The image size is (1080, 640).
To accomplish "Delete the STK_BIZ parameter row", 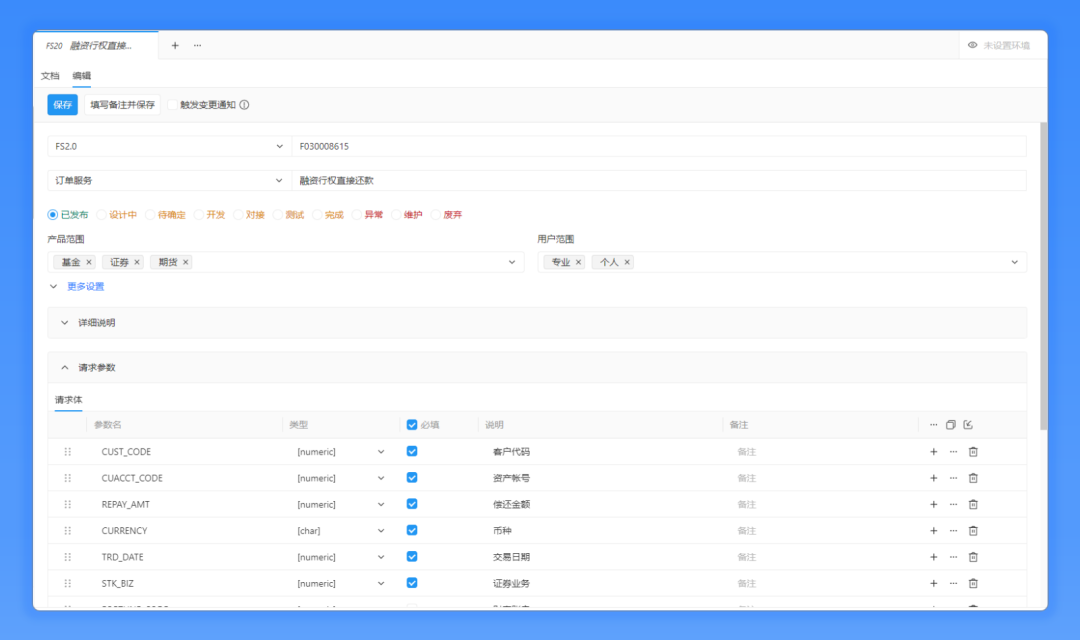I will [973, 584].
